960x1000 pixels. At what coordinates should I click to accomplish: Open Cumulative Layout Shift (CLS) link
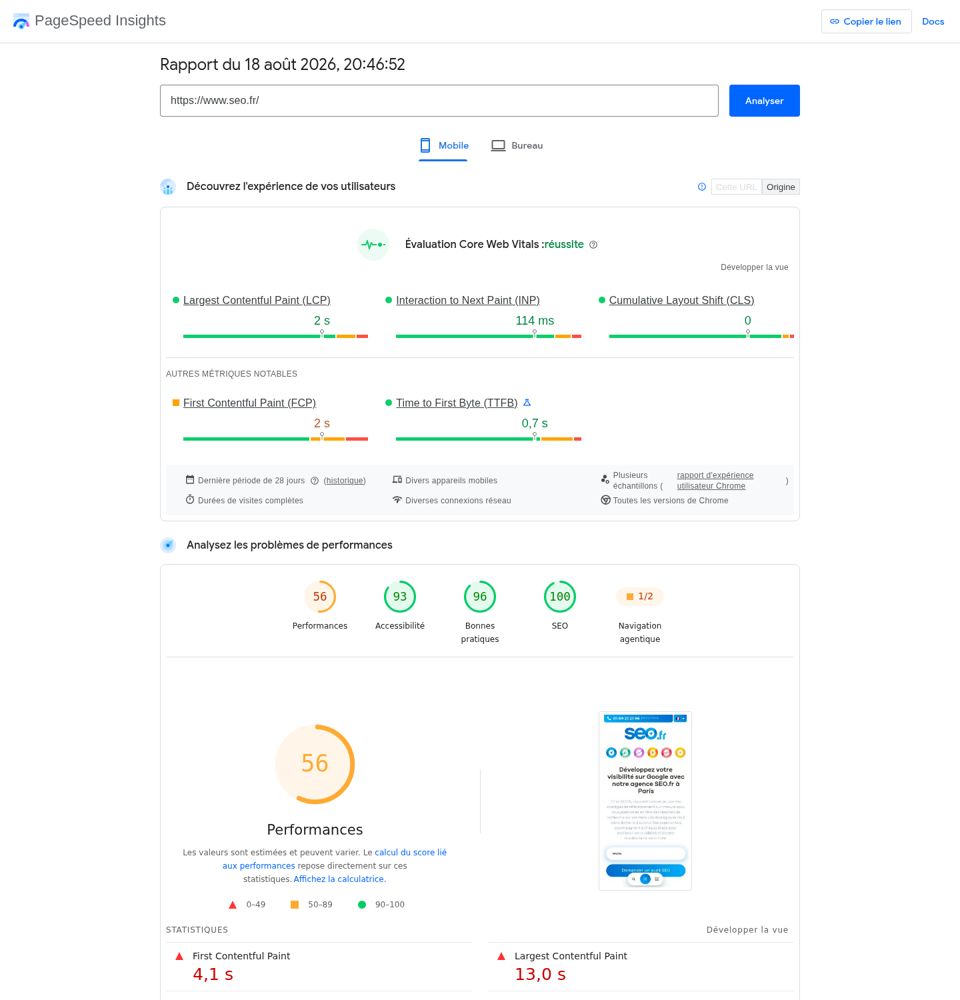point(681,300)
